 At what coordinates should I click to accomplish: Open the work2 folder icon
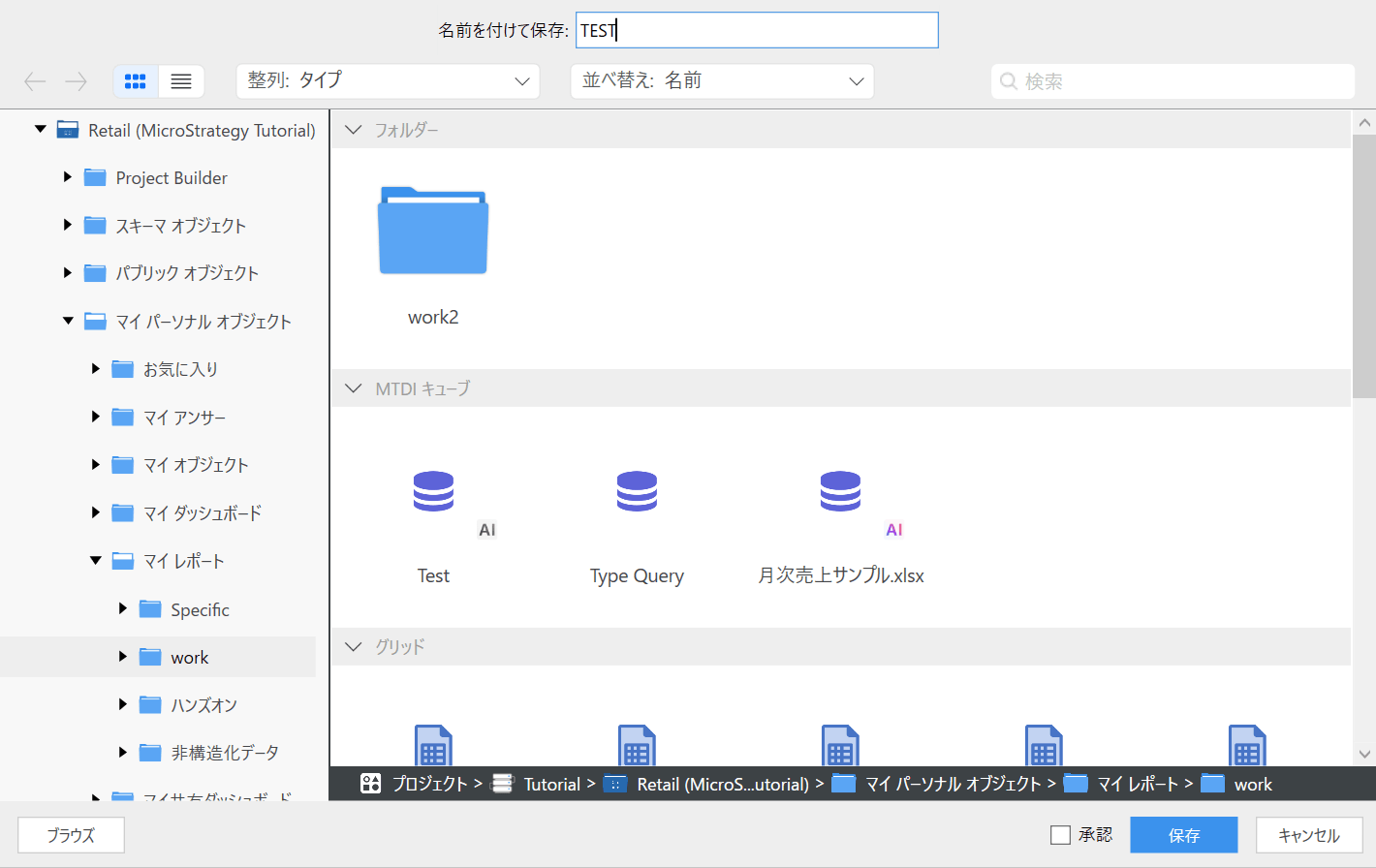coord(433,232)
